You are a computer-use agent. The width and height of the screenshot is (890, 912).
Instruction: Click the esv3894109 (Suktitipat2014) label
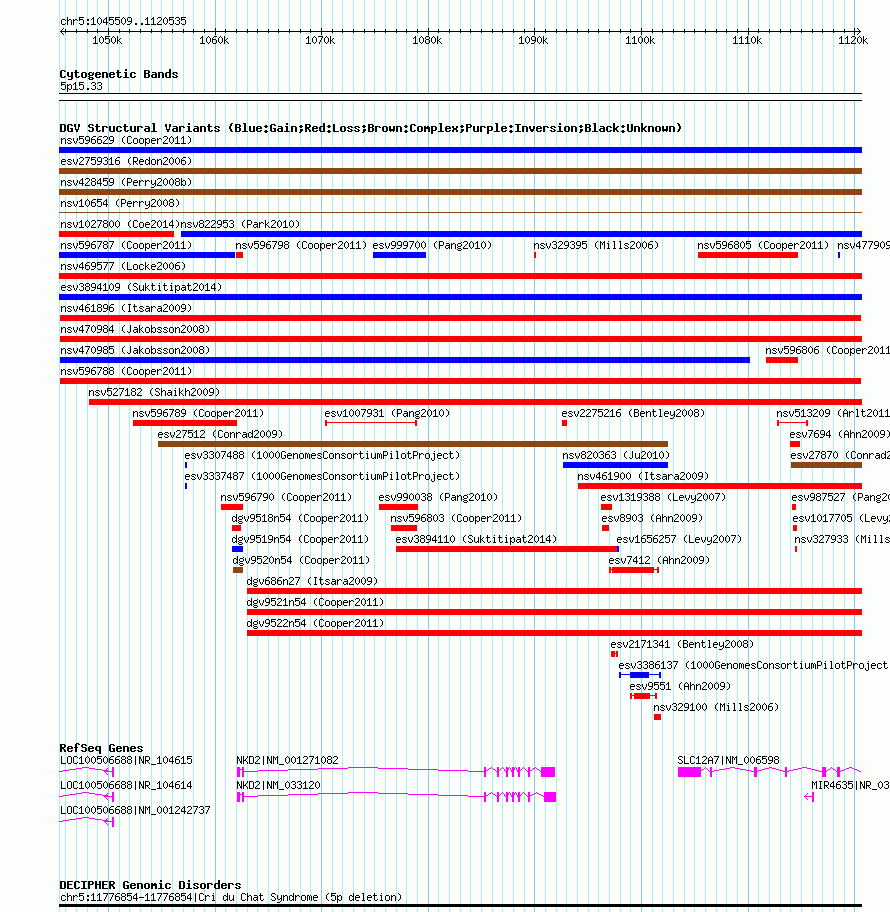(141, 287)
